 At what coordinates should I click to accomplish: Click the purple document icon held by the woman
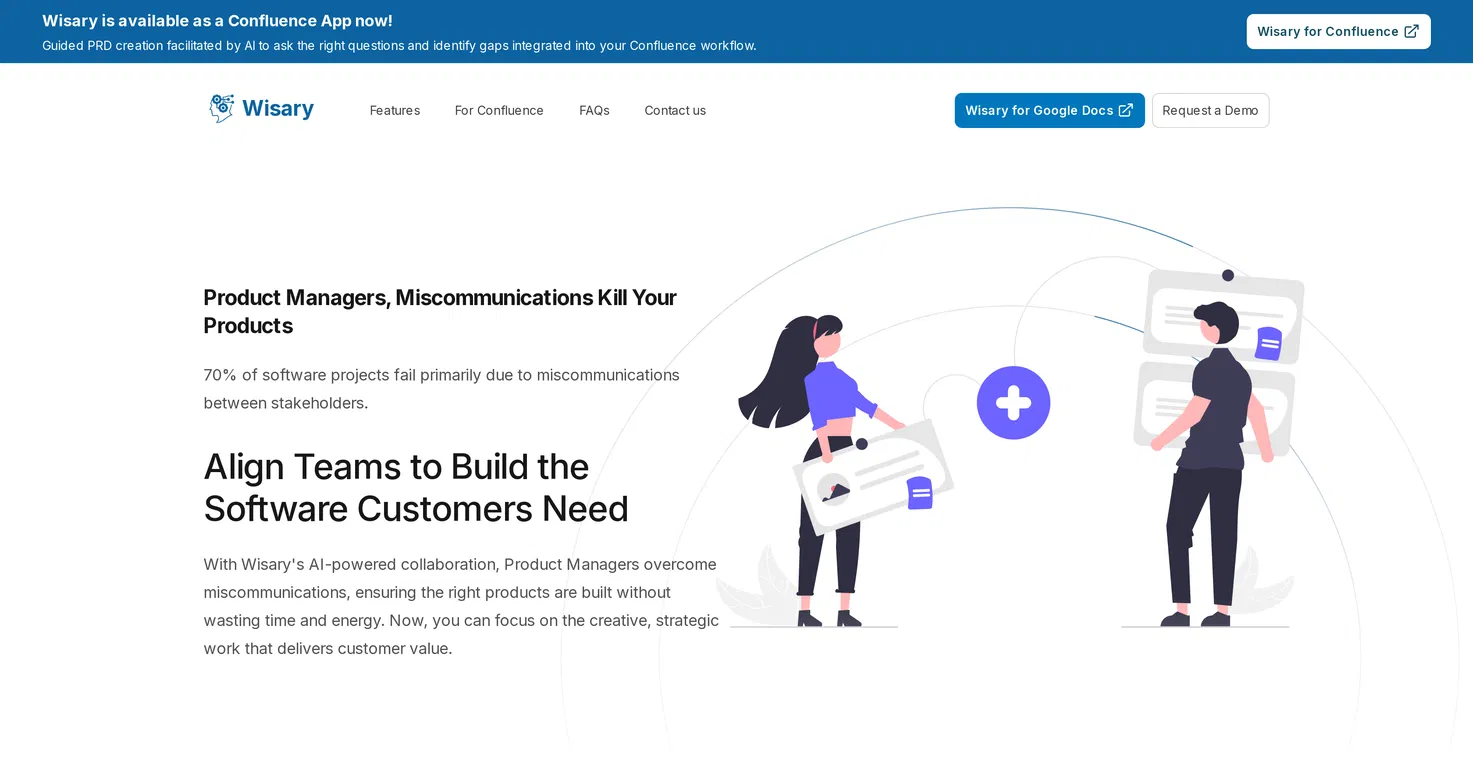pyautogui.click(x=920, y=493)
